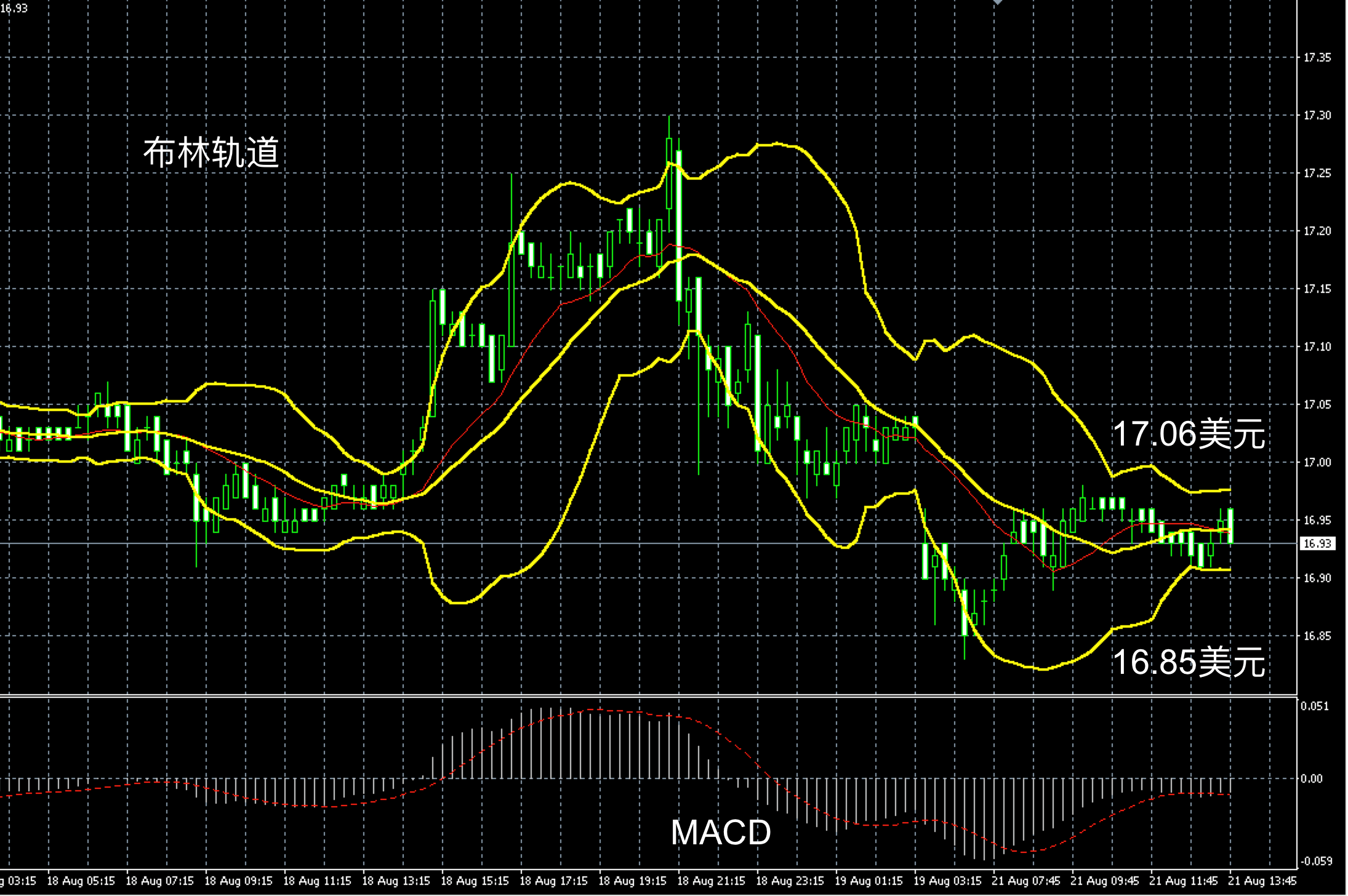The image size is (1348, 896).
Task: Click the 18 Aug 21:15 time label
Action: [x=711, y=881]
